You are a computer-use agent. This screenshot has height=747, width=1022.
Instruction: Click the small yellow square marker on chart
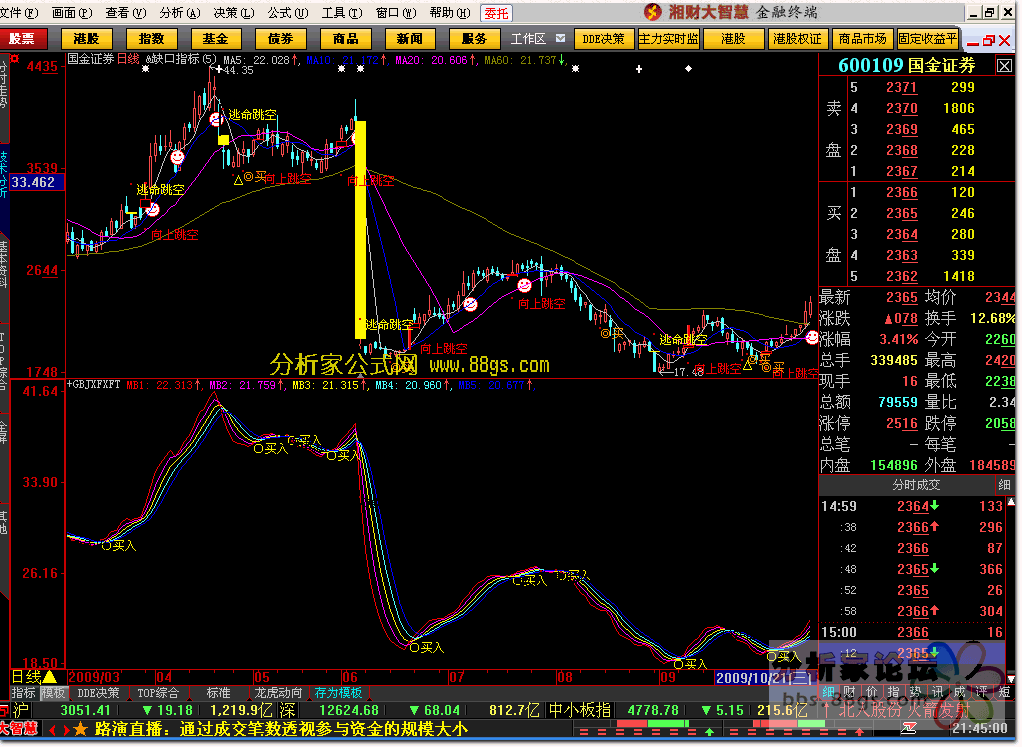pos(224,139)
